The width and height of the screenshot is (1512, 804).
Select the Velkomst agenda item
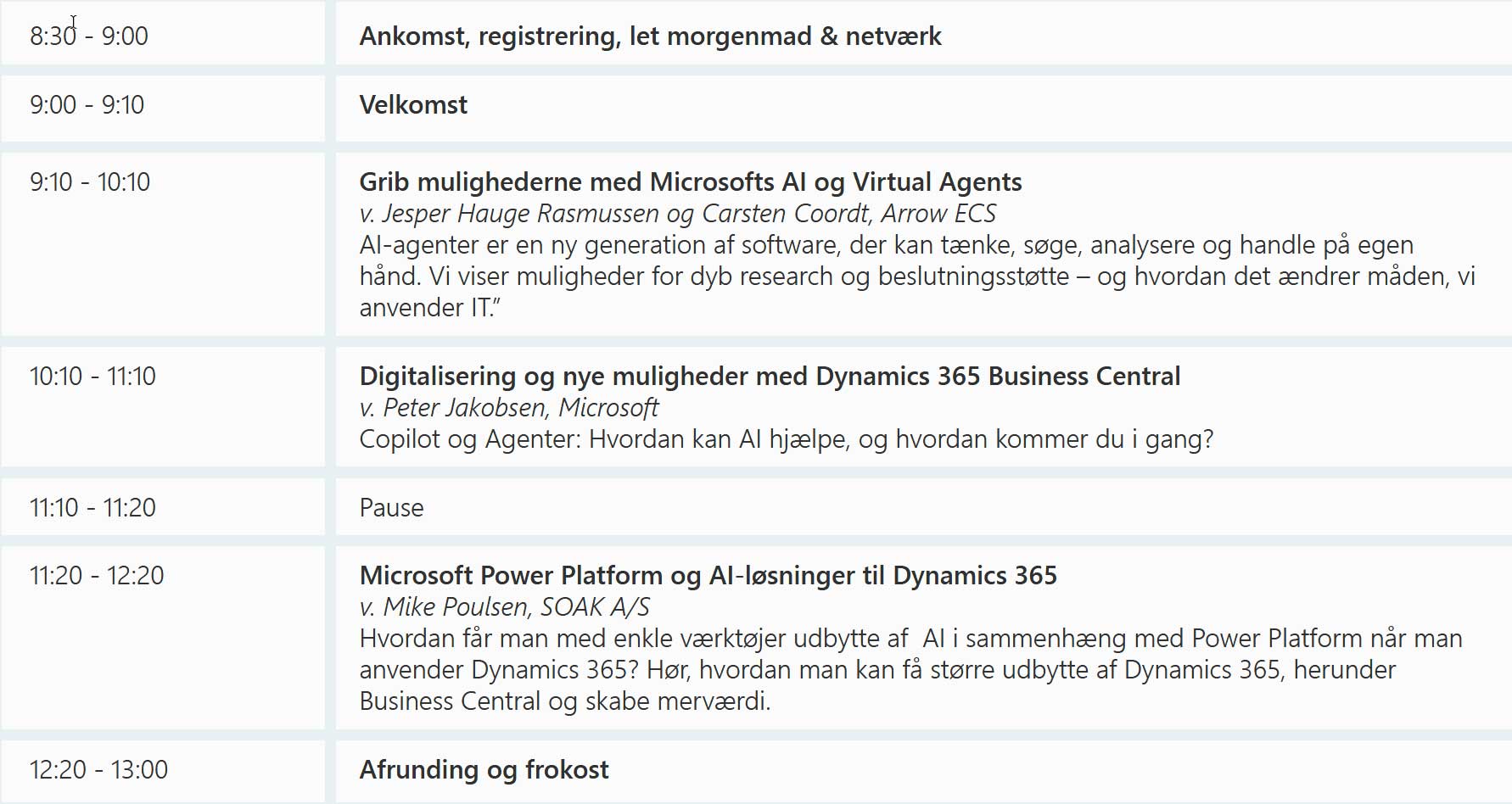[413, 104]
